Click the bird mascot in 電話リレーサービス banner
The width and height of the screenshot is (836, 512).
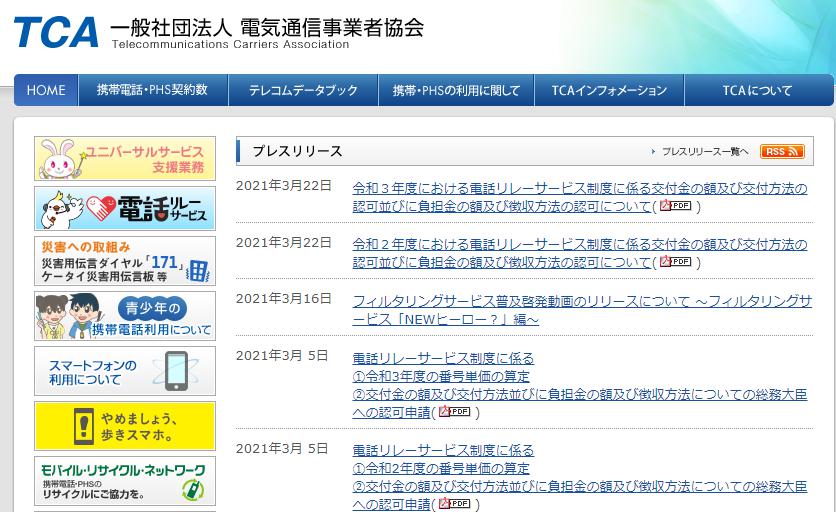tap(60, 209)
